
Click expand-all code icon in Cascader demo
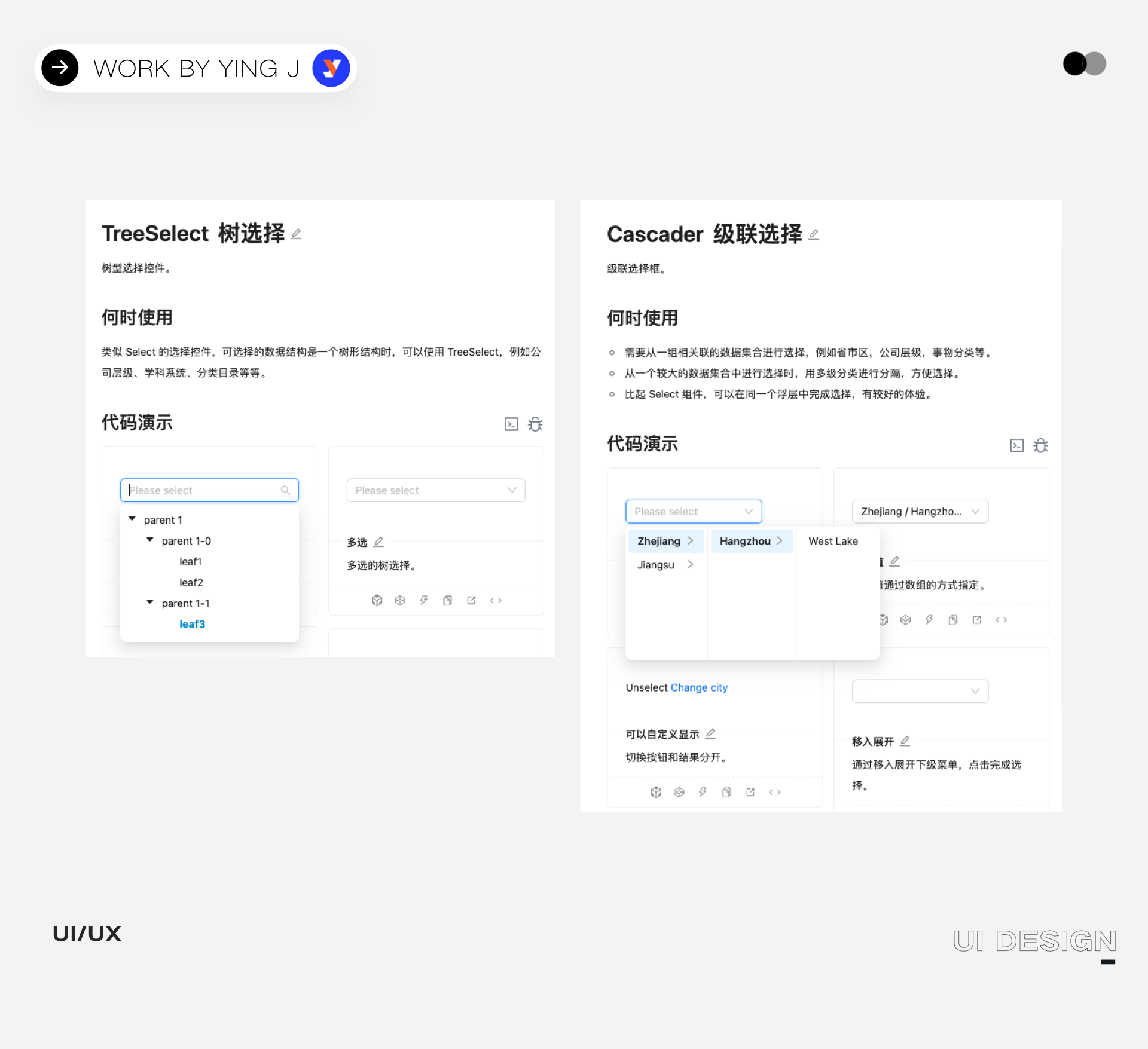(x=1016, y=445)
